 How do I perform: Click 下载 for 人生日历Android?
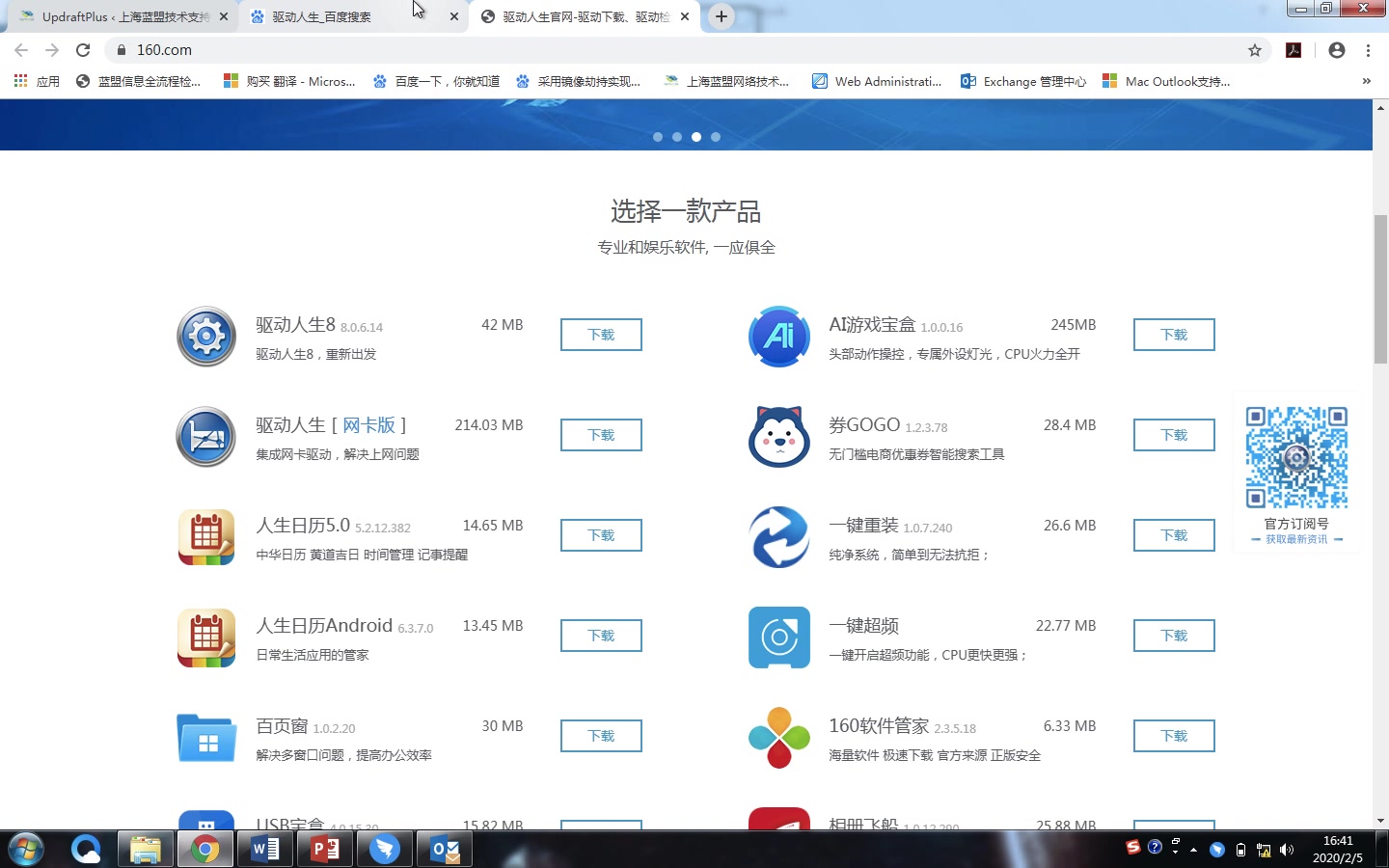601,636
